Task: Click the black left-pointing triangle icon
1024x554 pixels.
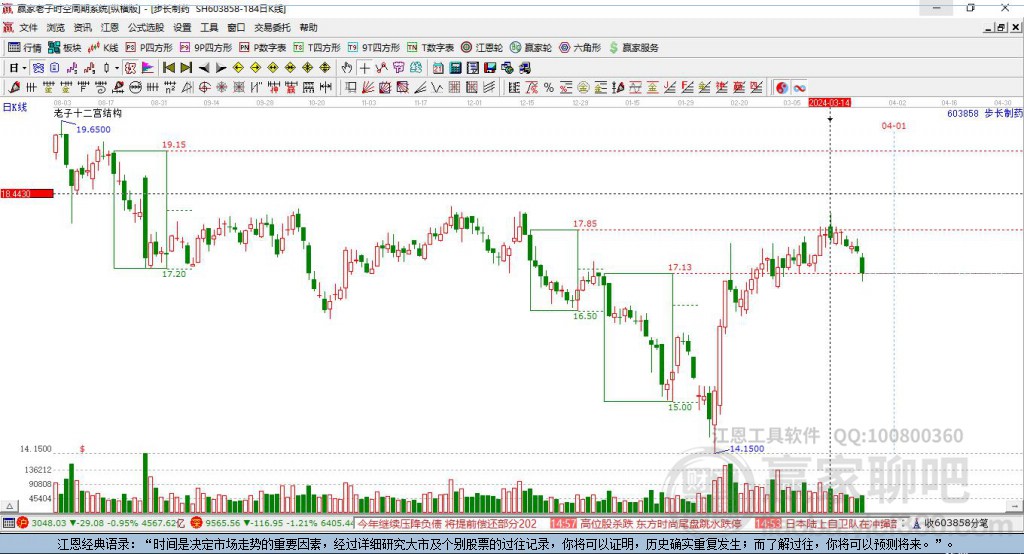Action: coord(204,68)
